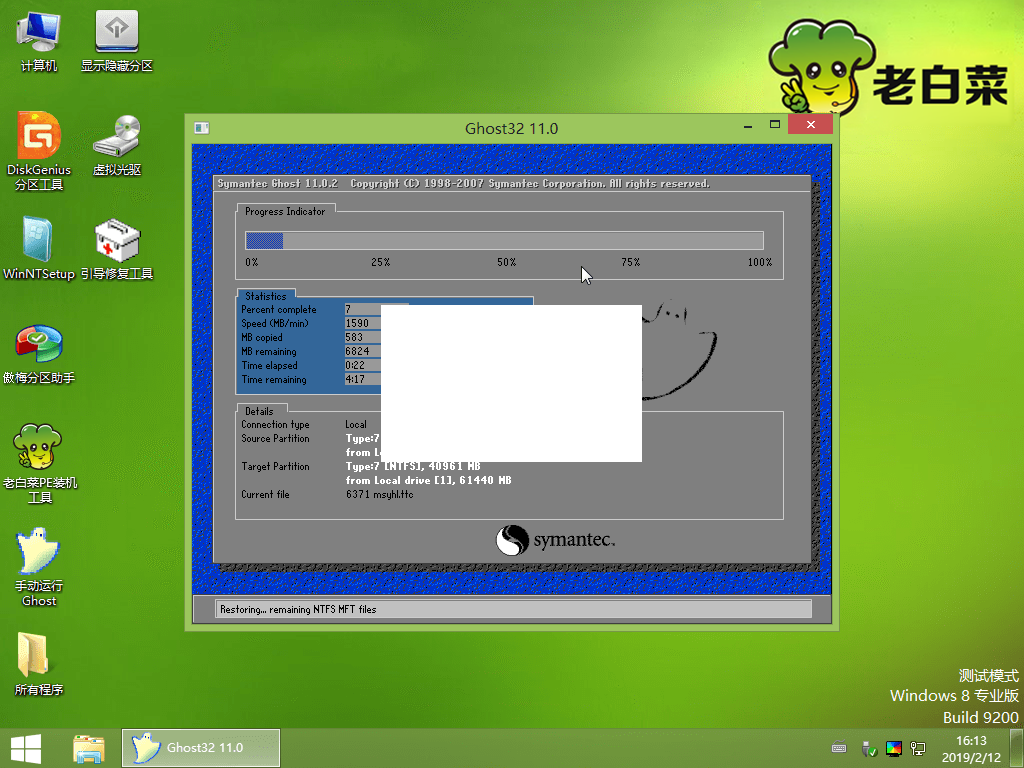Close the Ghost32 11.0 window
This screenshot has height=768, width=1024.
click(x=810, y=124)
